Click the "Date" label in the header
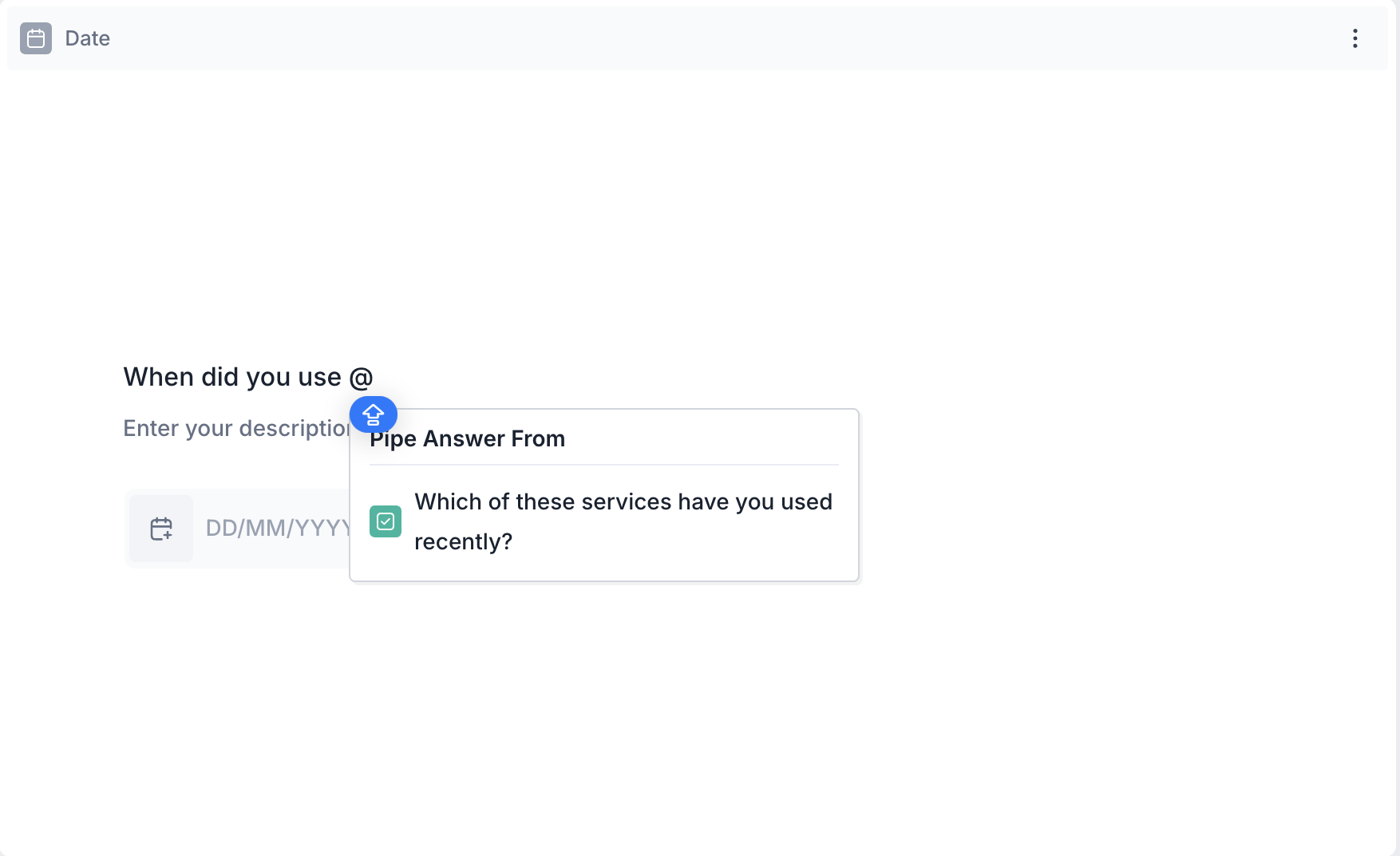This screenshot has height=856, width=1400. (87, 38)
